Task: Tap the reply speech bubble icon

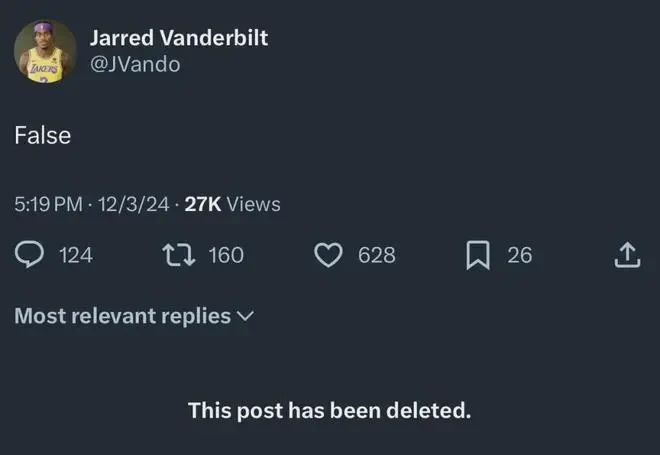Action: (29, 255)
